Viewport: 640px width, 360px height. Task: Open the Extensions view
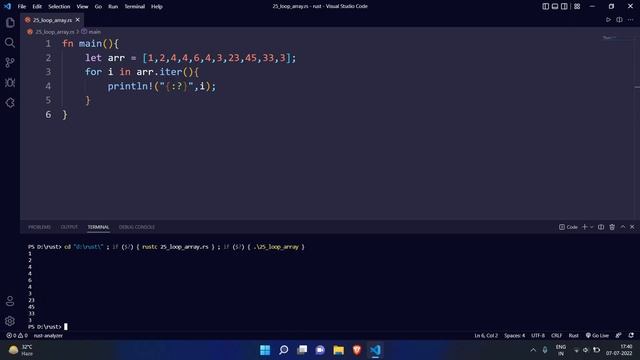[10, 102]
